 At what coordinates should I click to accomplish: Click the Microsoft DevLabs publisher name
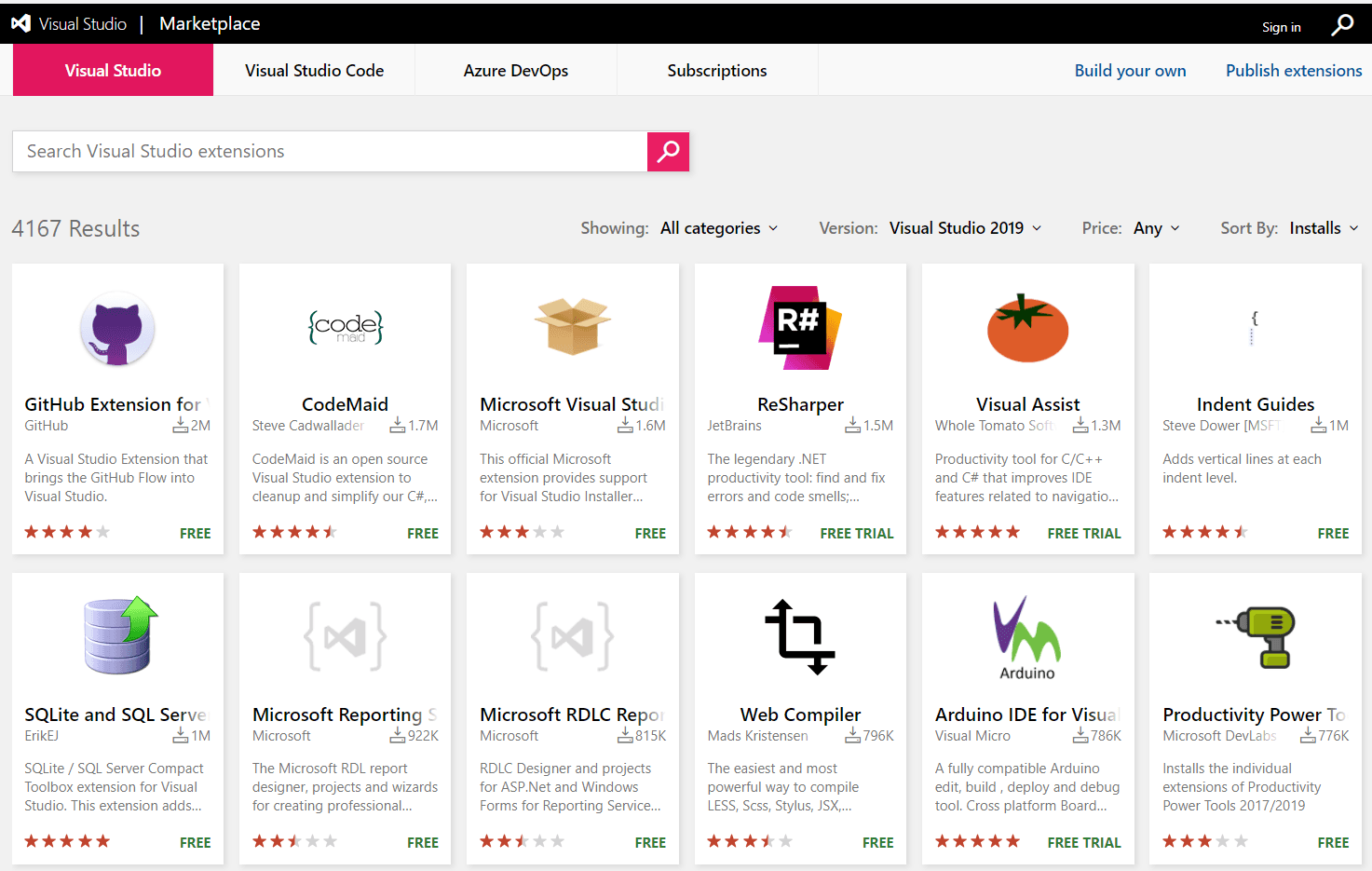coord(1219,736)
